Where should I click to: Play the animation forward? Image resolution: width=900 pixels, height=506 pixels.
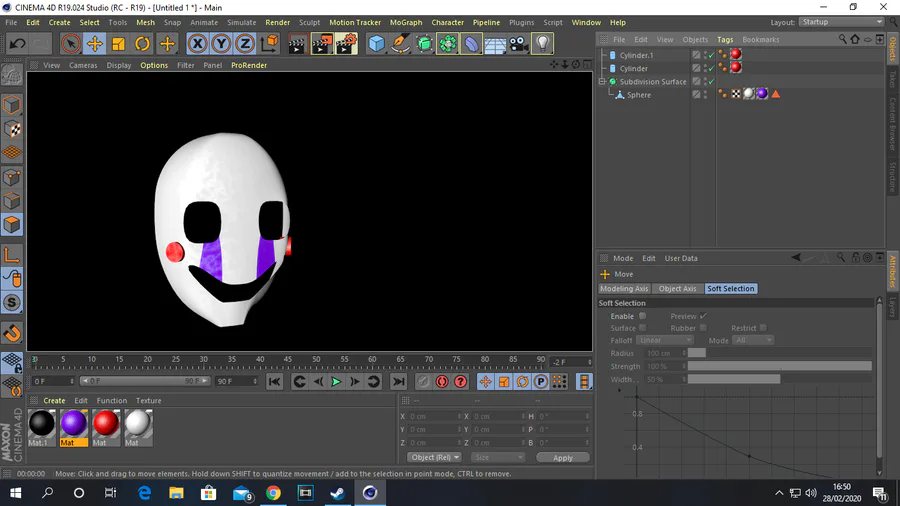336,382
